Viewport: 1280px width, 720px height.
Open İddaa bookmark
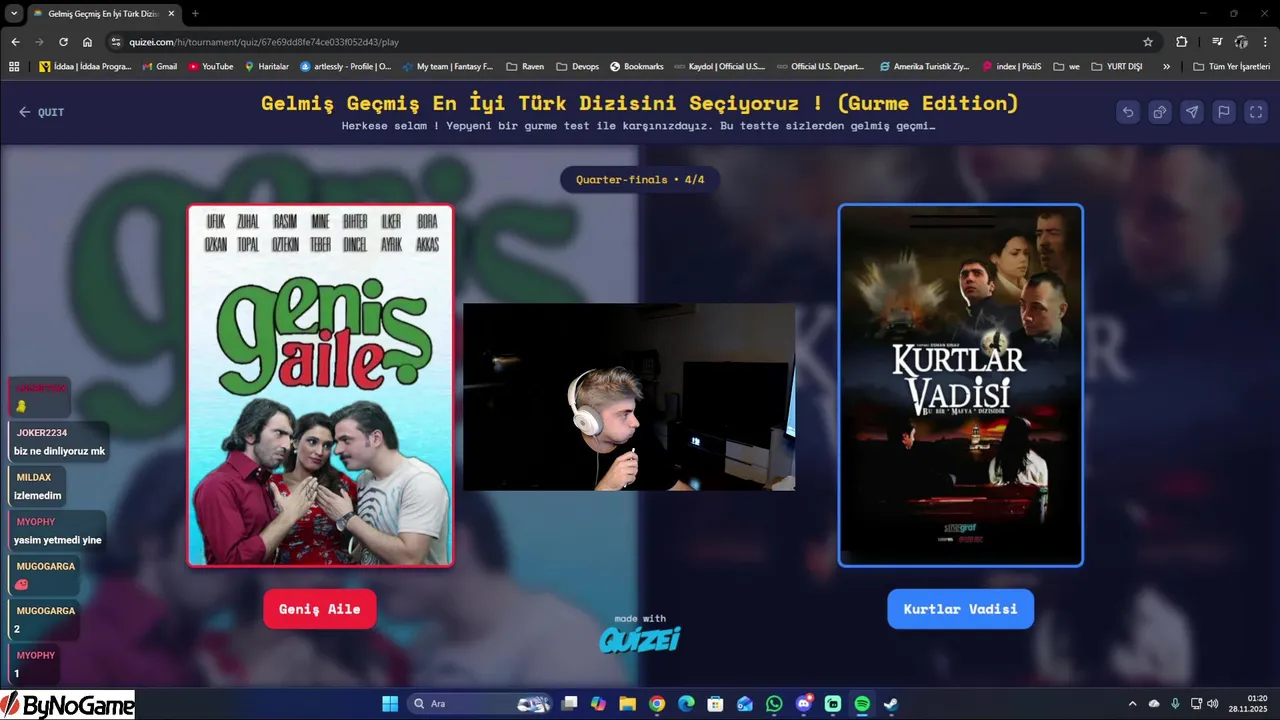click(x=85, y=66)
